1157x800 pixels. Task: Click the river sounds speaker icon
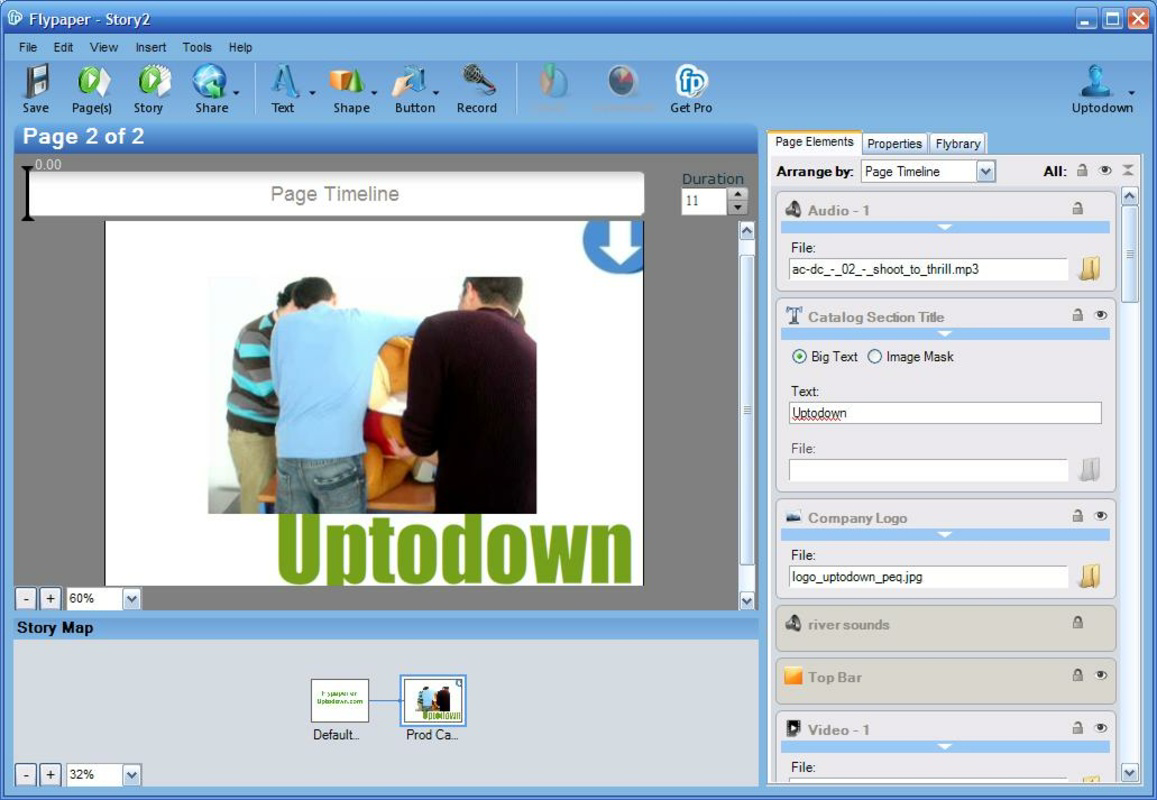(x=793, y=624)
